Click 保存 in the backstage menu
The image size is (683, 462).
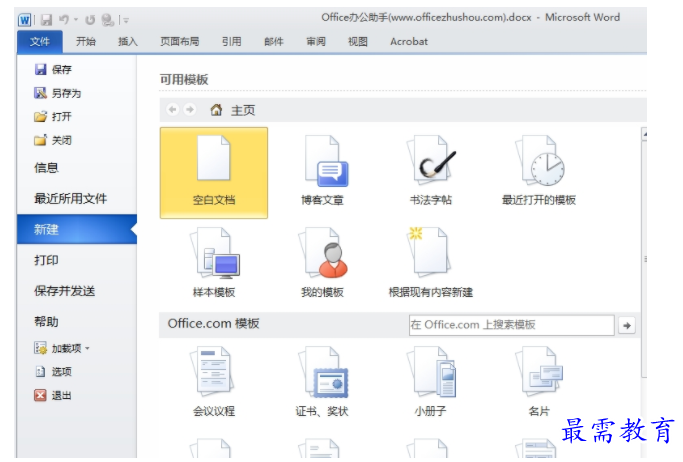[53, 70]
